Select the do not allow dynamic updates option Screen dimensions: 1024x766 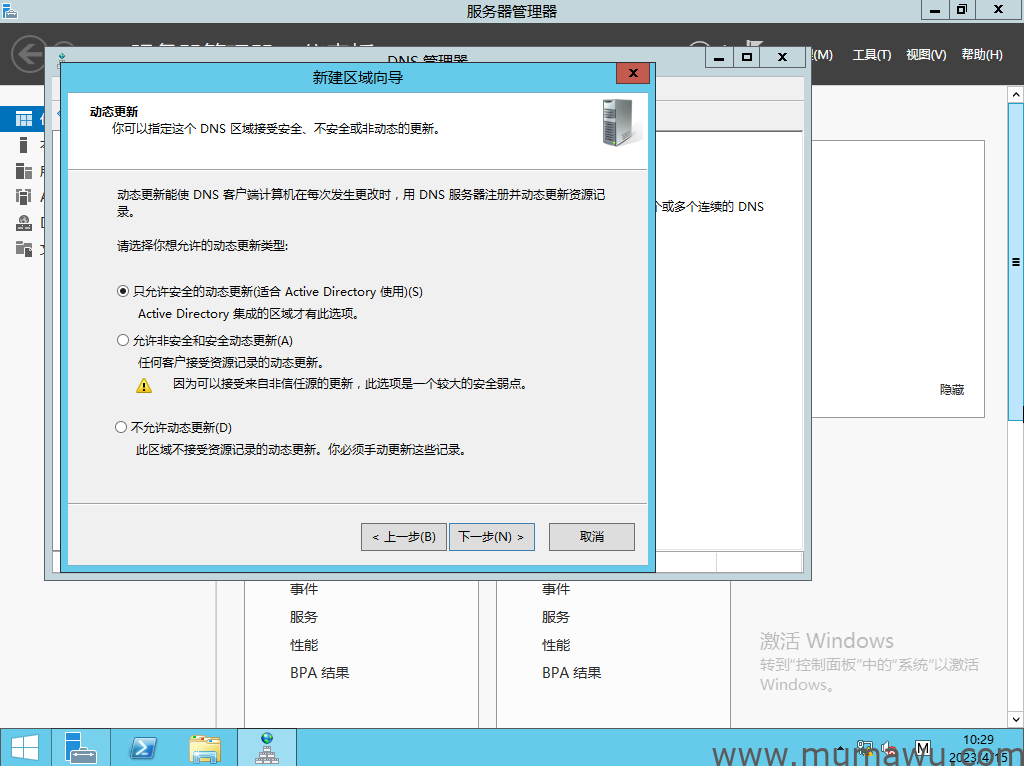click(123, 427)
